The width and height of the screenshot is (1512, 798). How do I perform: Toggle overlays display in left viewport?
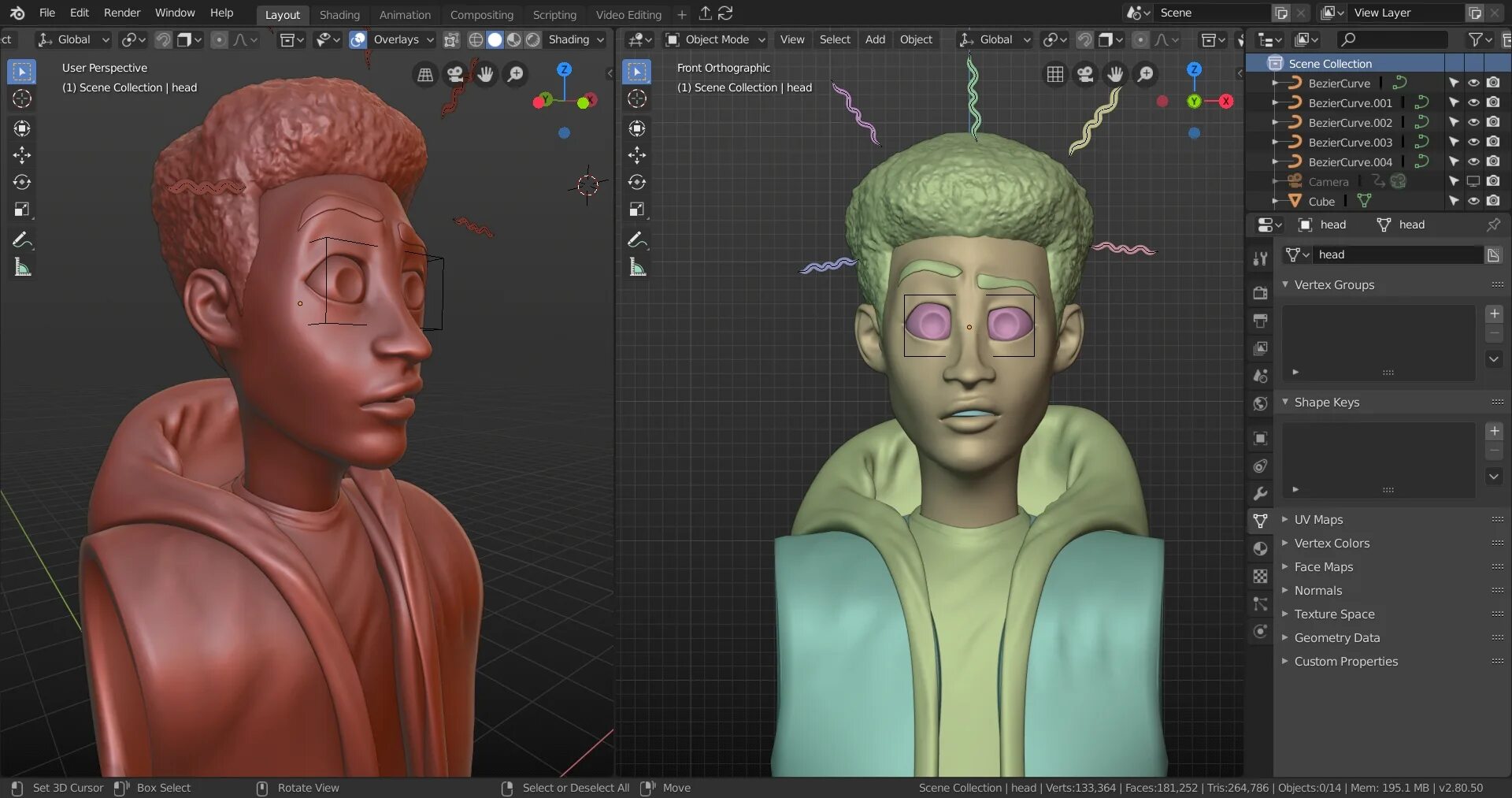[x=358, y=39]
